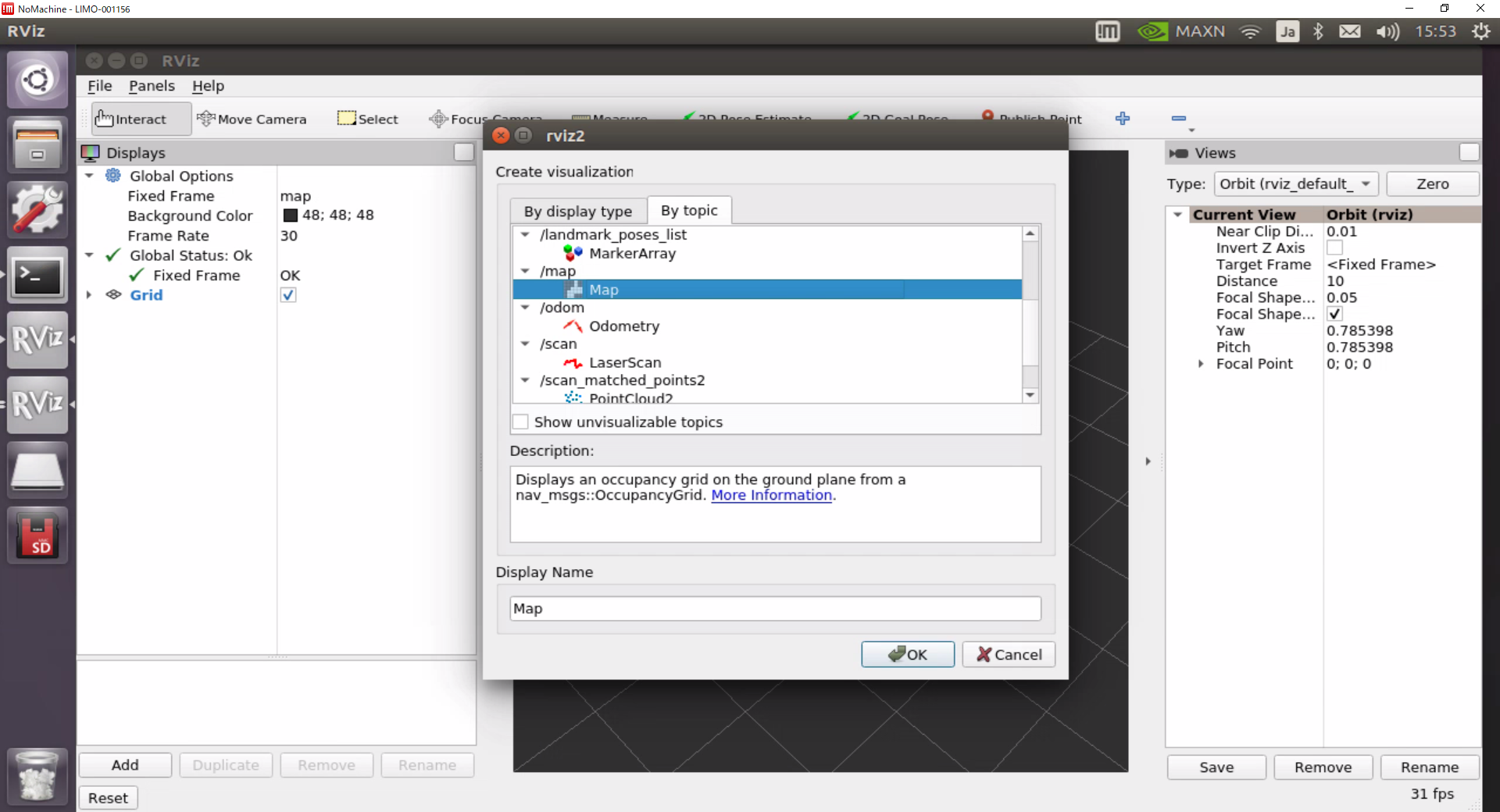Toggle the Invert Z Axis checkbox
The image size is (1500, 812).
pos(1334,248)
